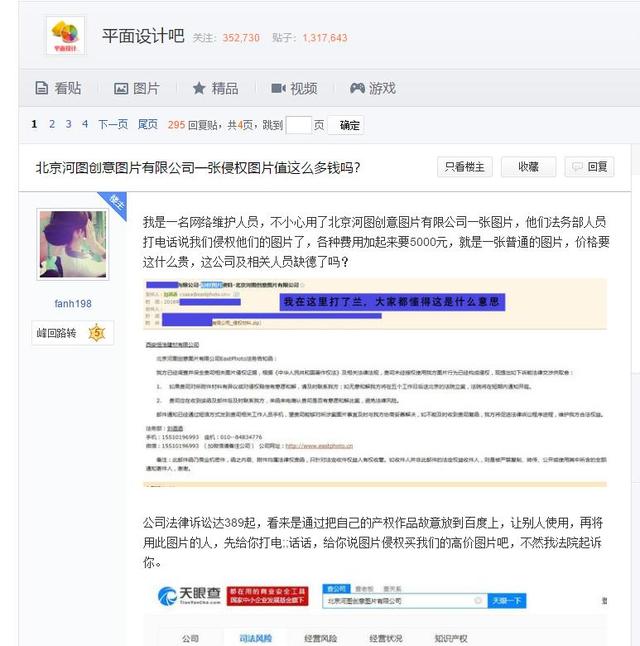Click the level 5 badge icon
The width and height of the screenshot is (640, 646).
click(97, 332)
